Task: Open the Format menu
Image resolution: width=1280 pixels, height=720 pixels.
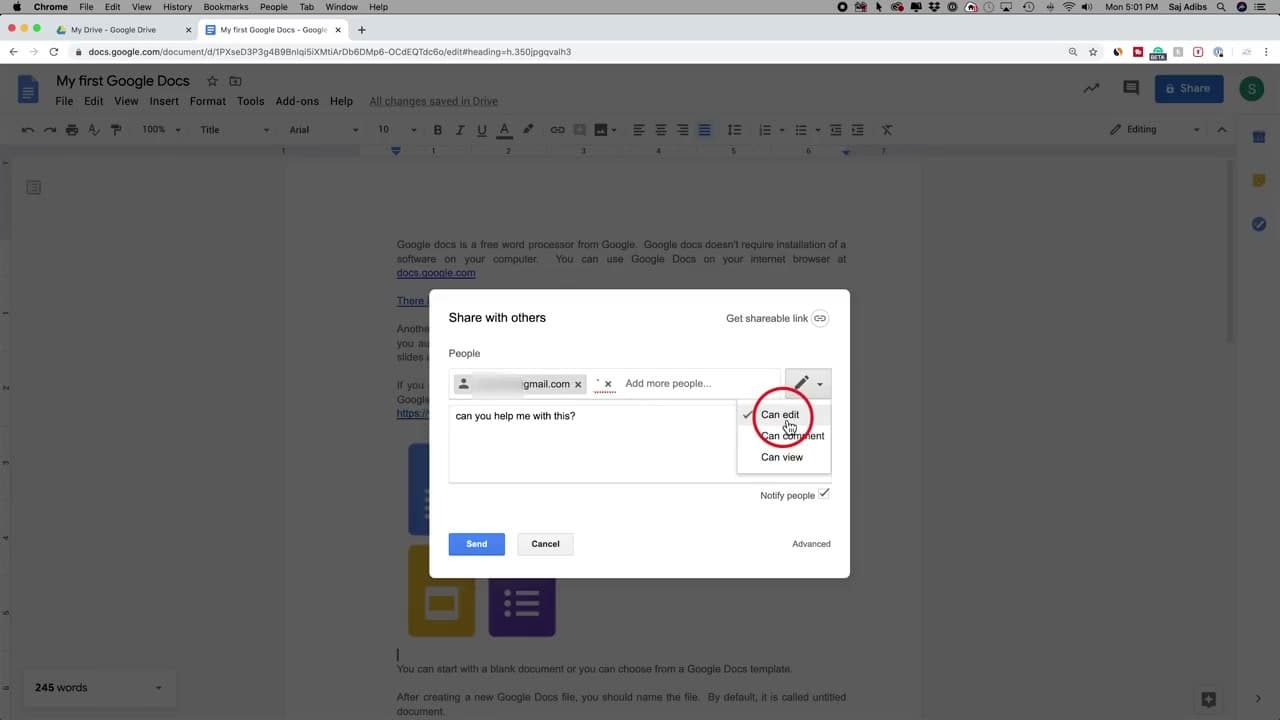Action: point(208,101)
